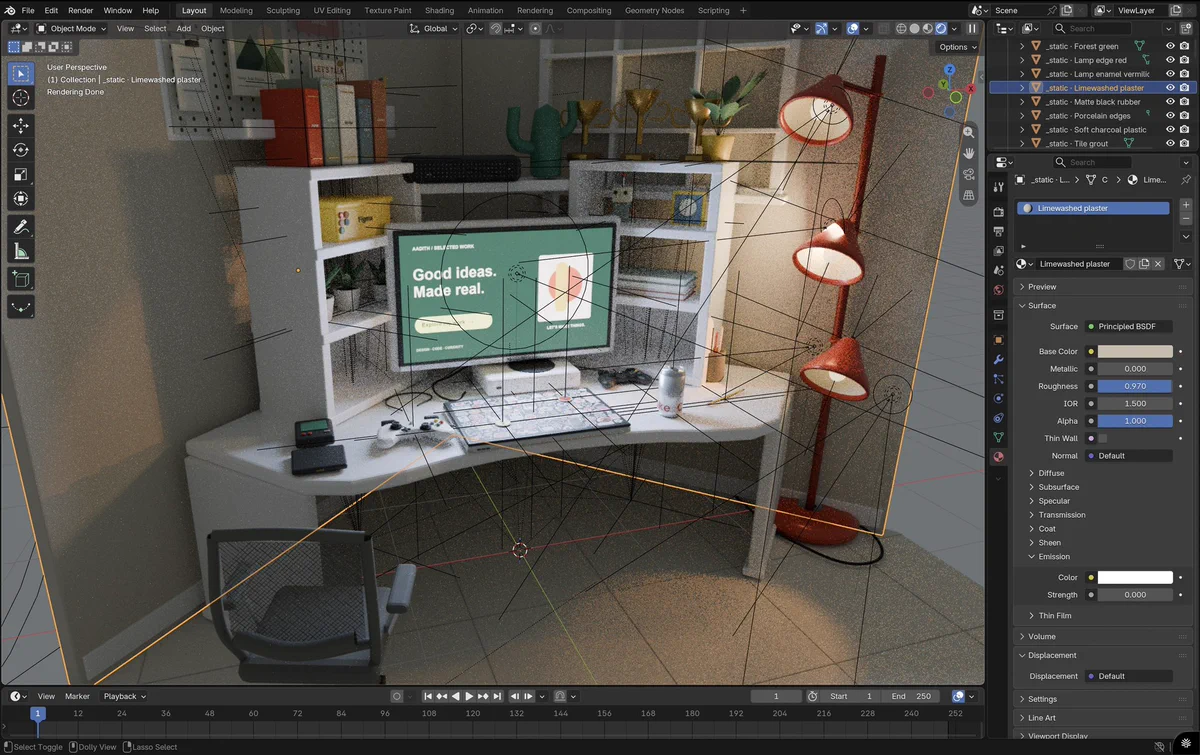This screenshot has width=1200, height=755.
Task: Activate the Move tool
Action: [x=21, y=125]
